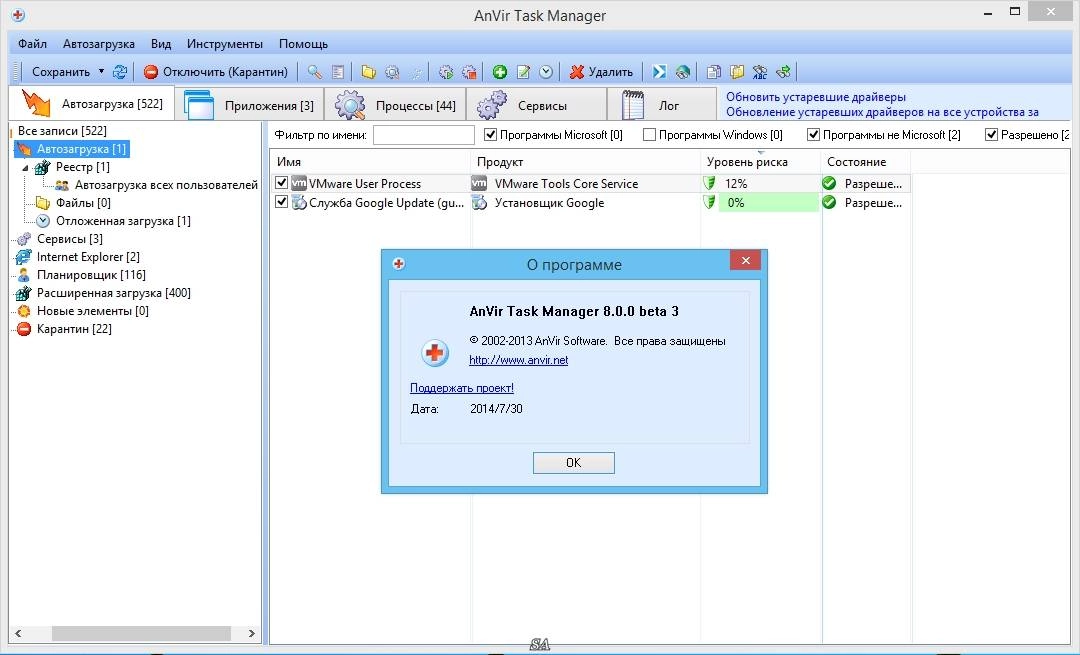1080x655 pixels.
Task: Click the ABC spellcheck-like icon in toolbar
Action: click(760, 72)
